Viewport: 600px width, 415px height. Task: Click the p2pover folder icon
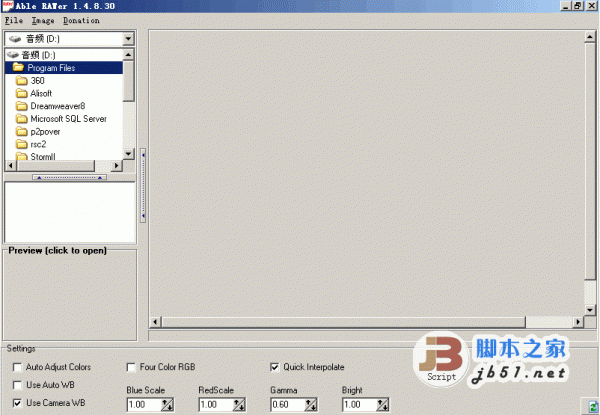22,132
